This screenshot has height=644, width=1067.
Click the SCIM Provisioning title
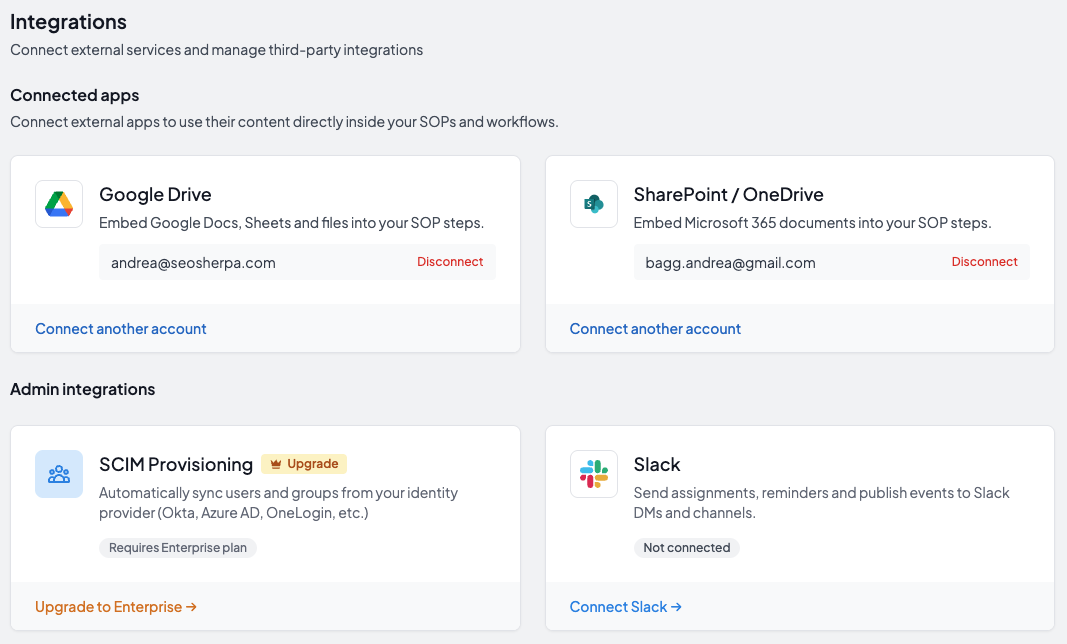coord(176,464)
